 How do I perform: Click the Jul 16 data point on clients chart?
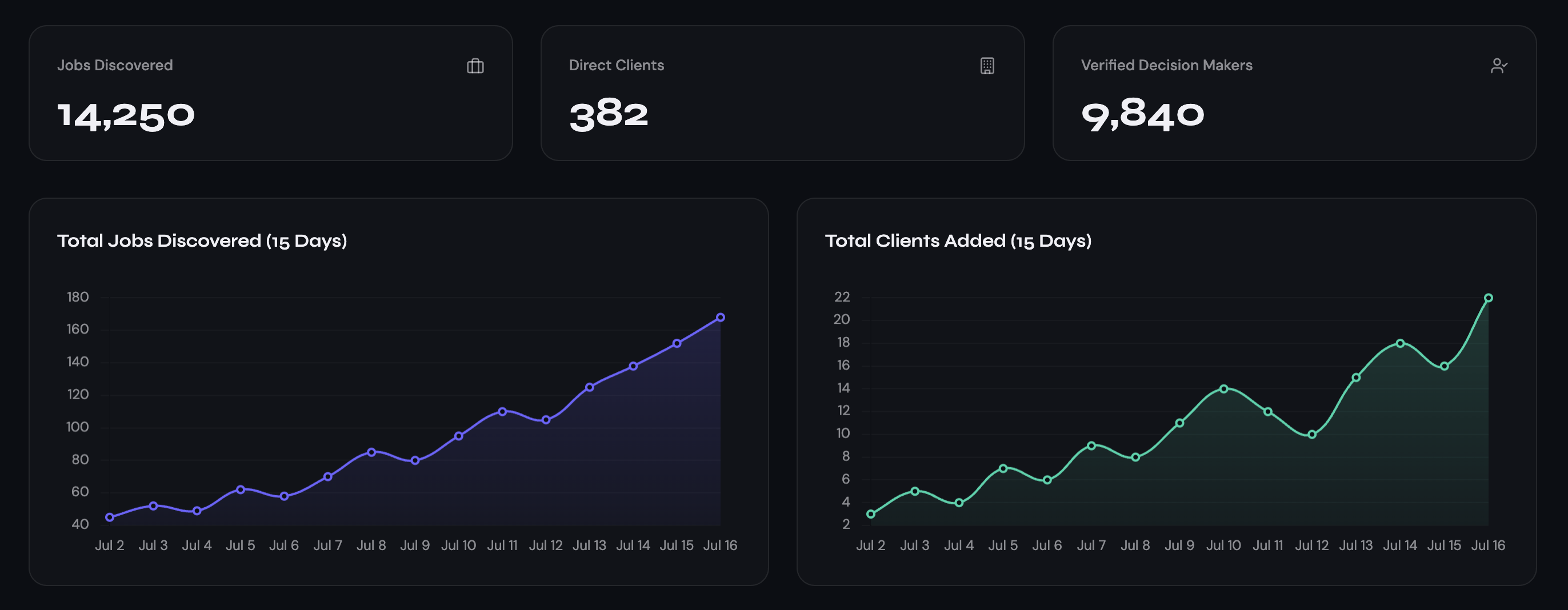pos(1488,298)
